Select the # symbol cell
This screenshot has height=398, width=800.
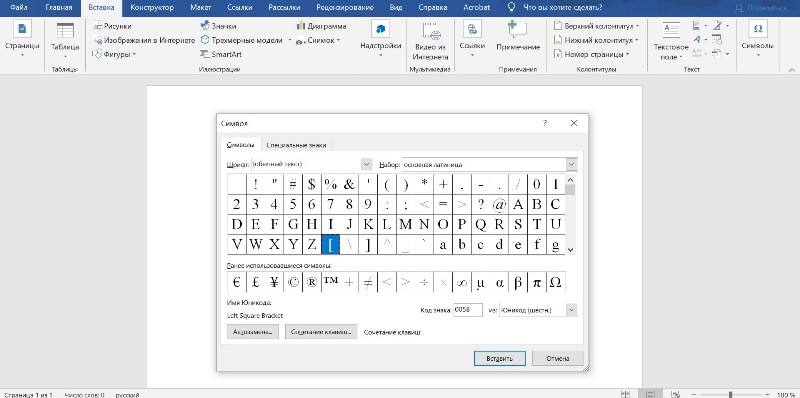(x=293, y=184)
